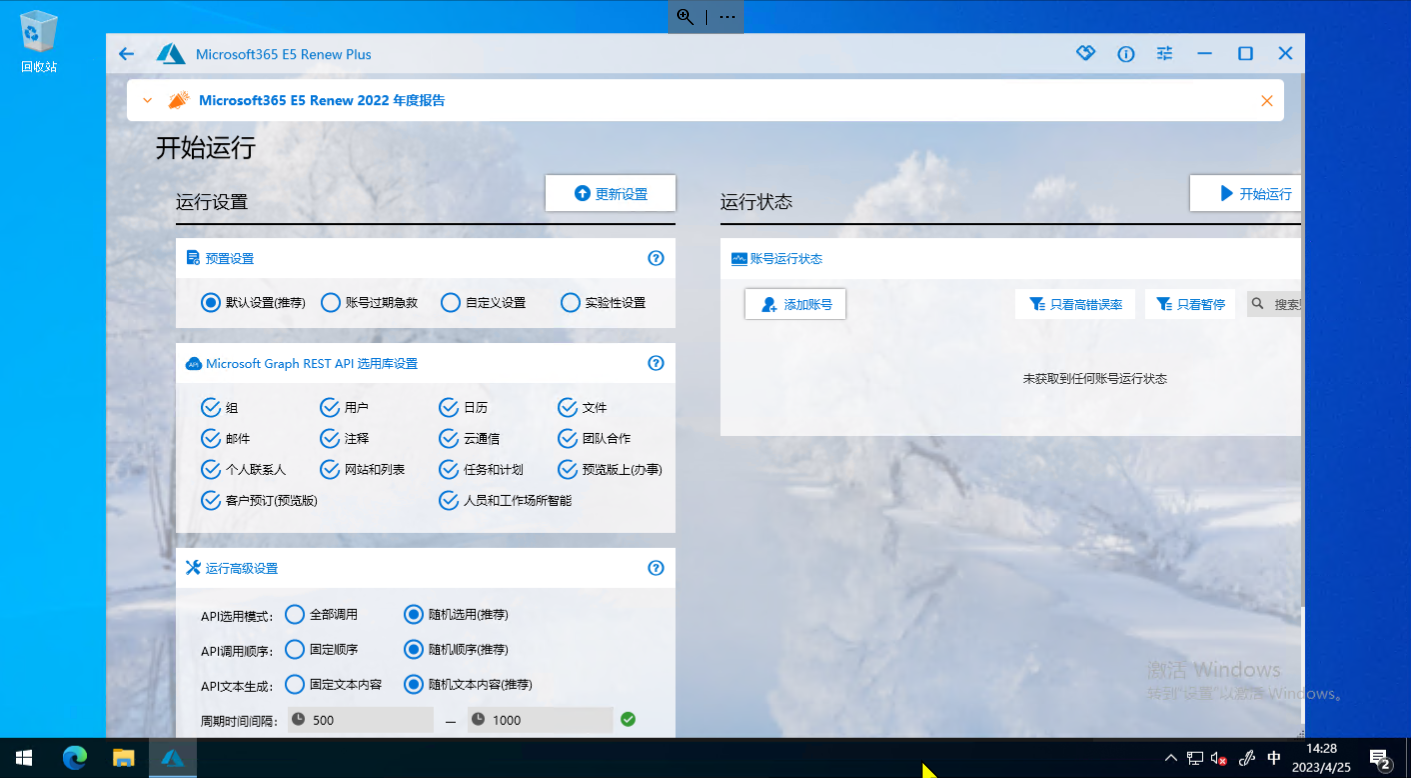
Task: Open help for 预置设置 section
Action: pyautogui.click(x=656, y=258)
